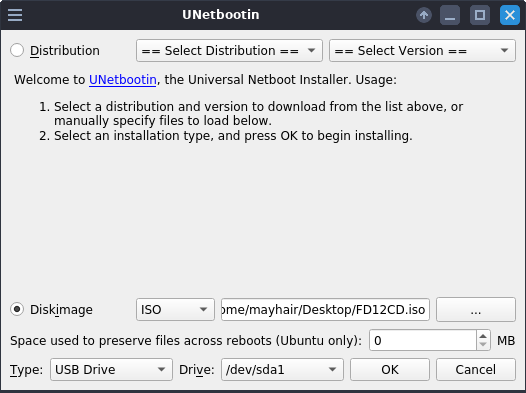Click the Cancel button
Viewport: 526px width, 393px height.
coord(476,370)
